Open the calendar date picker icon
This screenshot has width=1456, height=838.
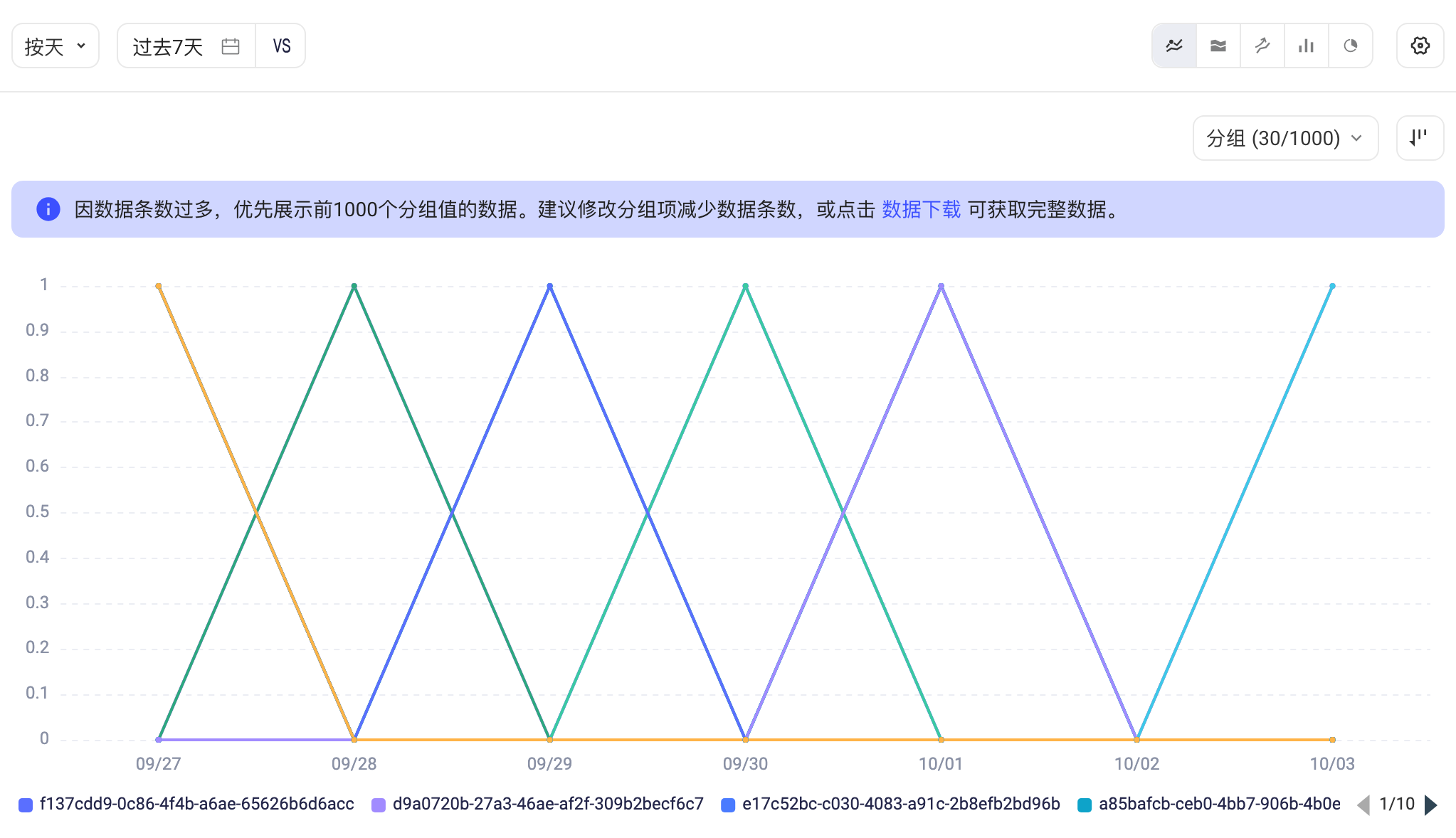[231, 46]
